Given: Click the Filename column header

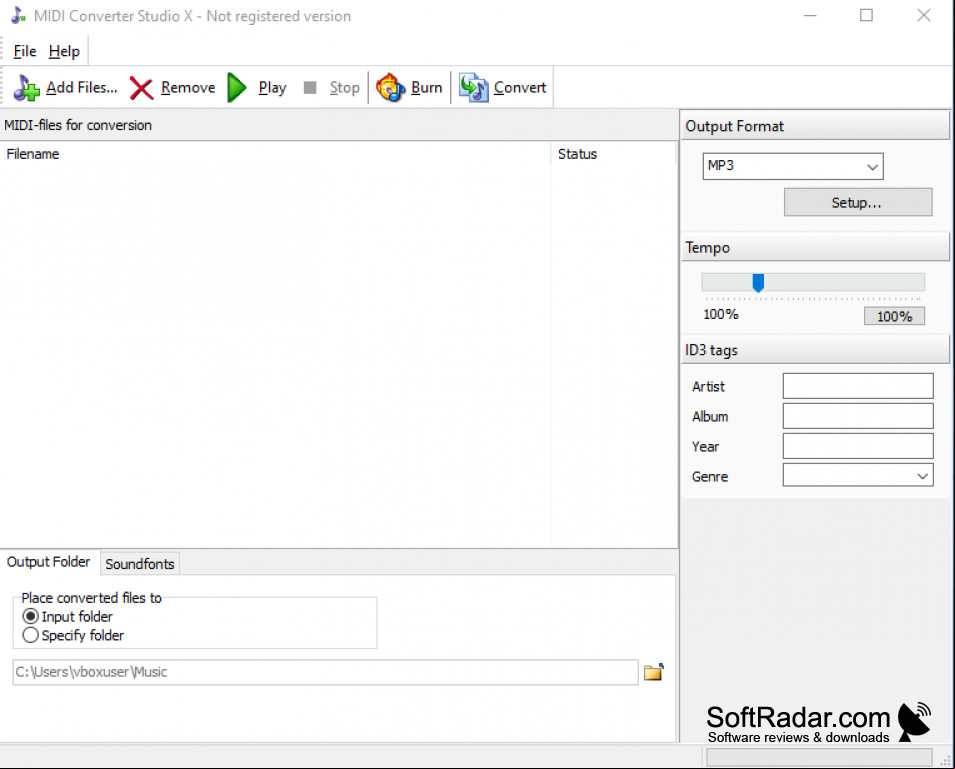Looking at the screenshot, I should tap(276, 154).
